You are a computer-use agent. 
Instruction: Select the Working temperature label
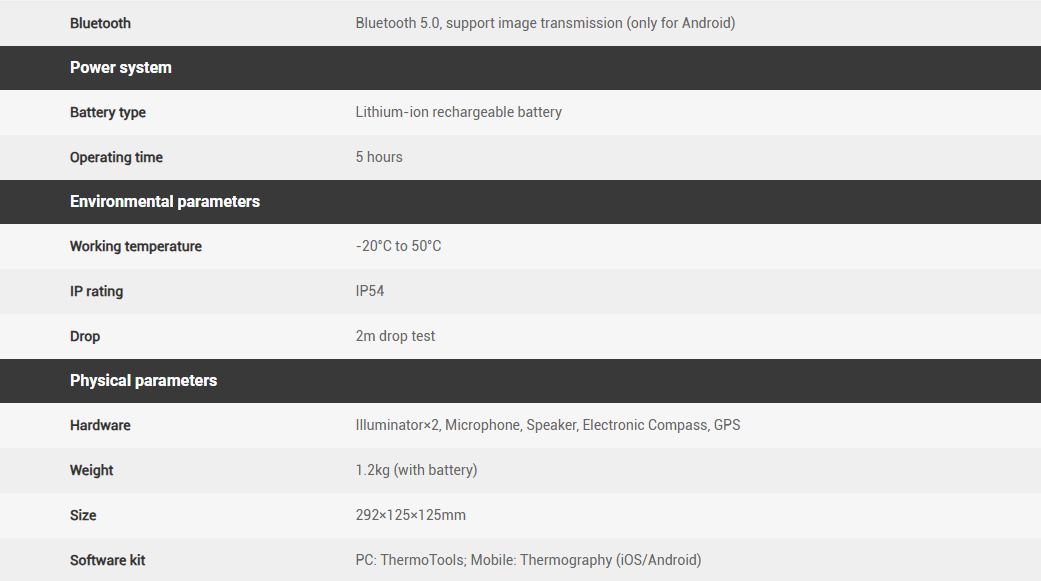[x=136, y=247]
